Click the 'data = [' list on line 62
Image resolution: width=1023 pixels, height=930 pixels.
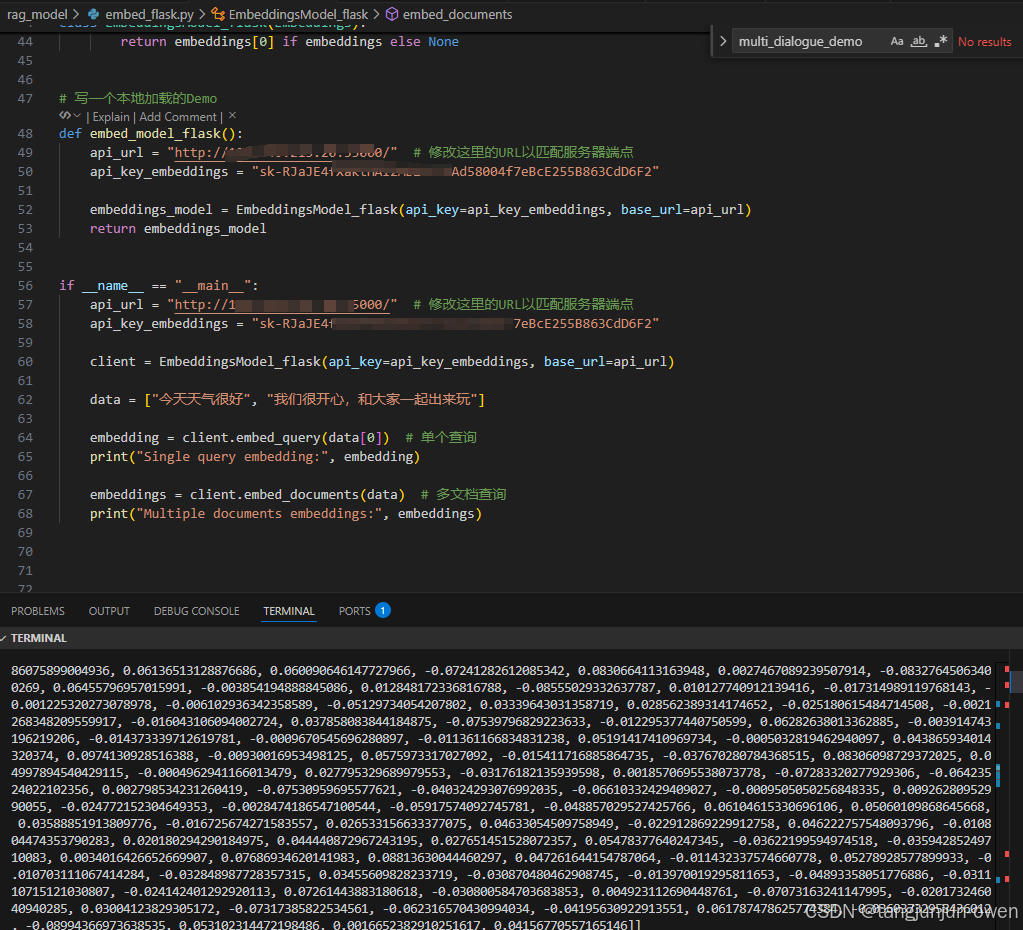click(x=287, y=399)
